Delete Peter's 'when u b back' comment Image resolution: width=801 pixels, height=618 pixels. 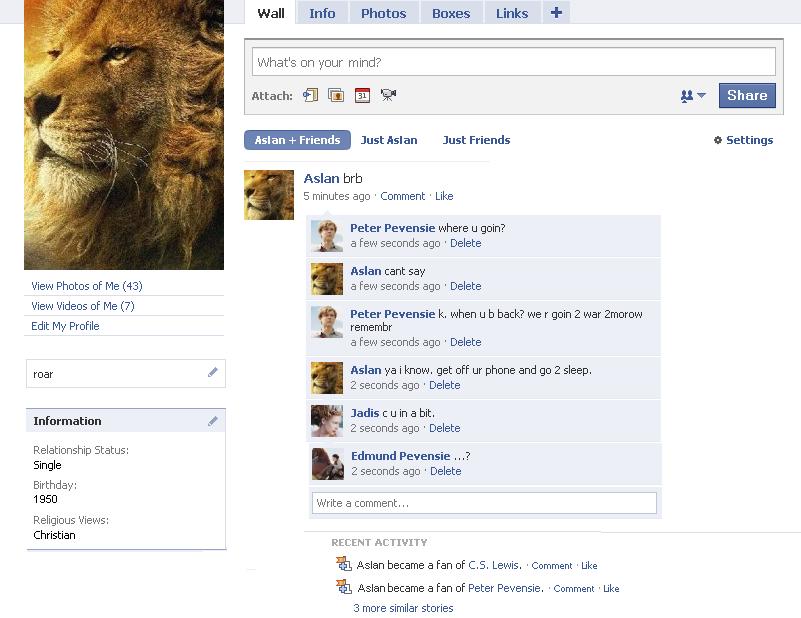pos(465,342)
